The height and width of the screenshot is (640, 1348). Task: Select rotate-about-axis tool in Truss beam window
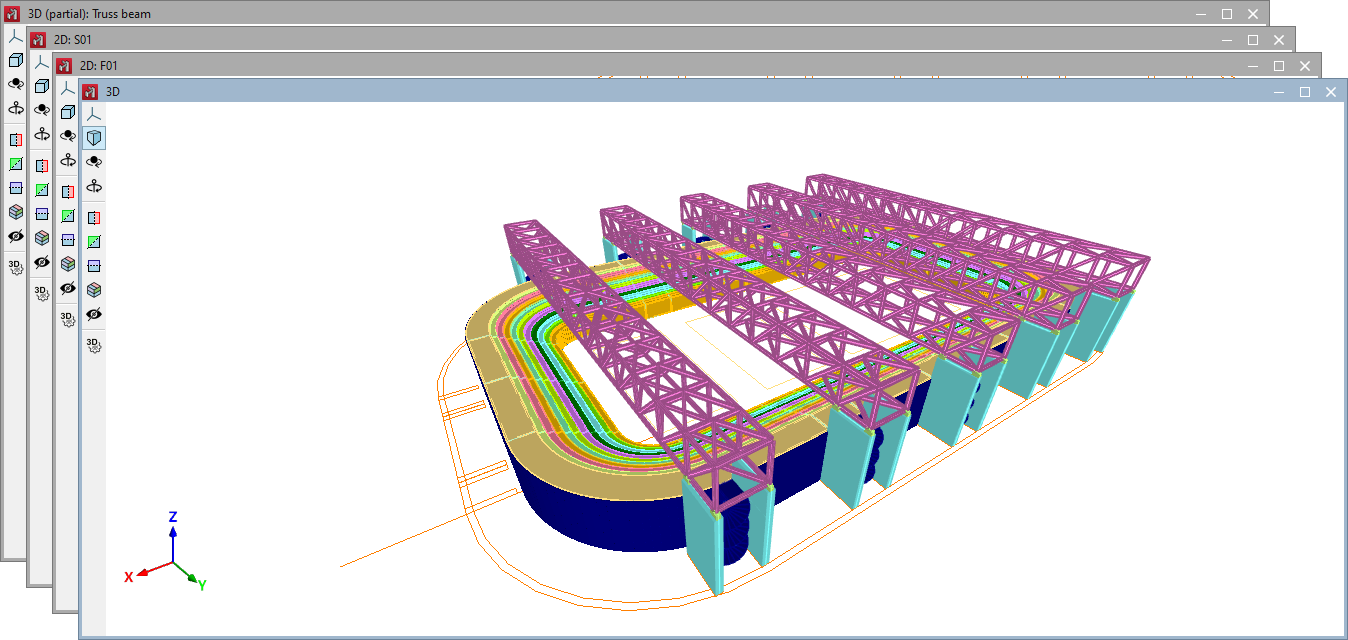click(16, 108)
